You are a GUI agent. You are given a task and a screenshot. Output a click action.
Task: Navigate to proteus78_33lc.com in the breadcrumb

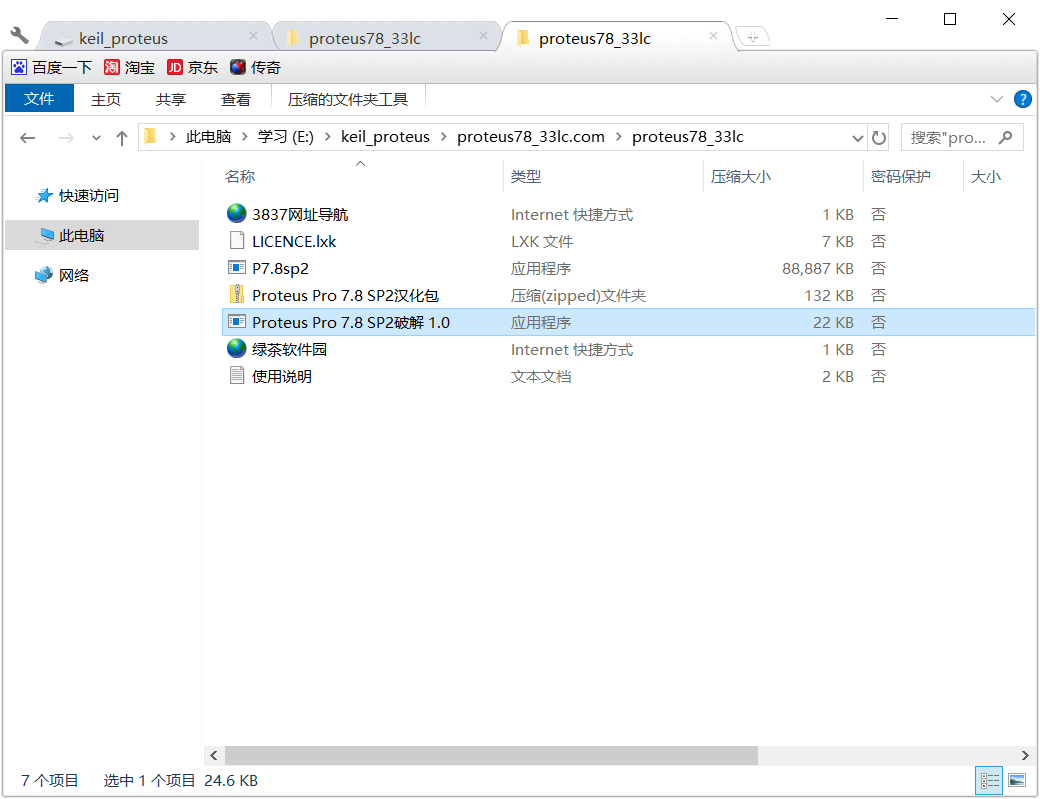[x=531, y=137]
